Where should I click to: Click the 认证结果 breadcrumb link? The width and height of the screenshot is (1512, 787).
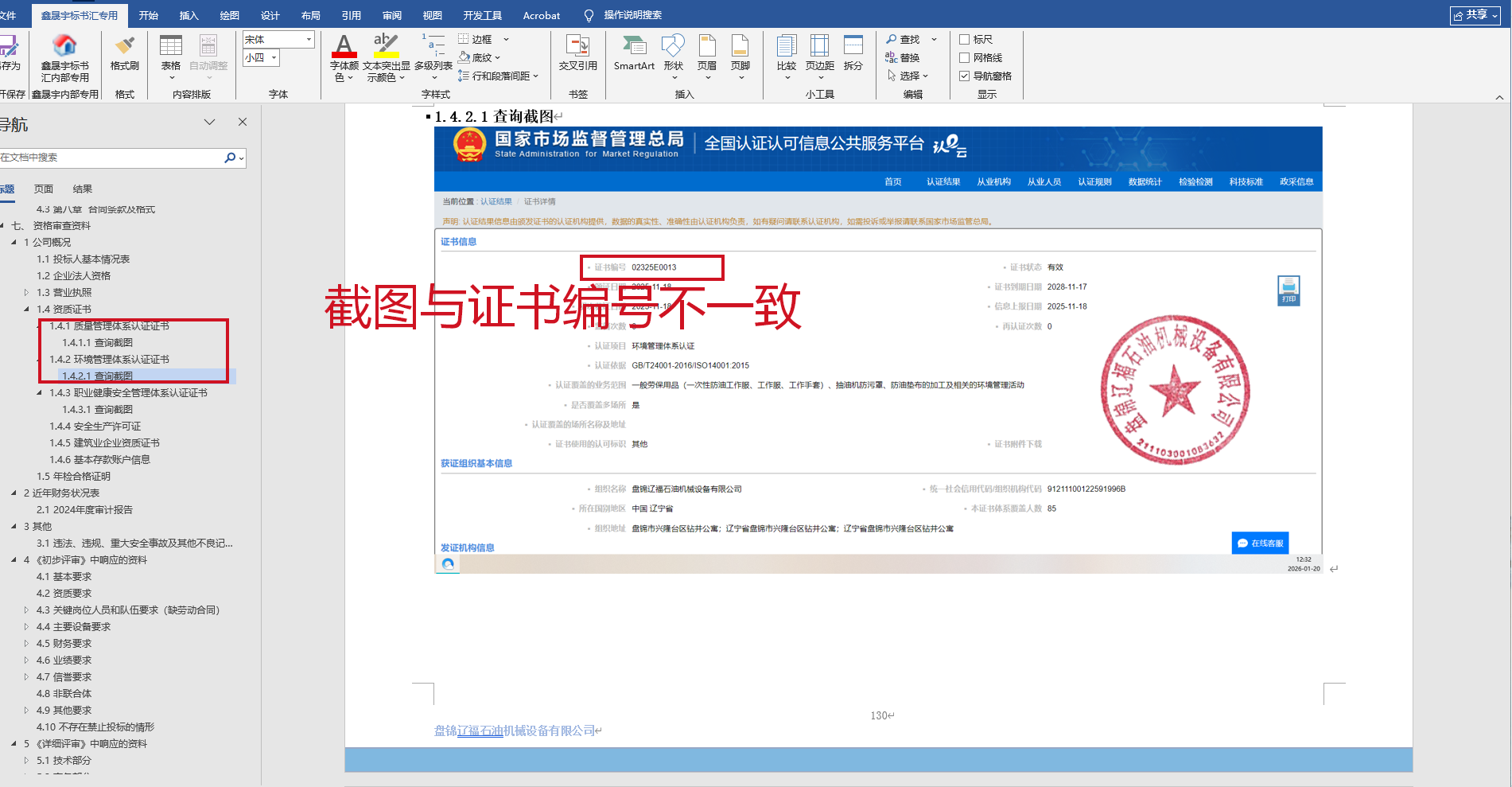(496, 201)
